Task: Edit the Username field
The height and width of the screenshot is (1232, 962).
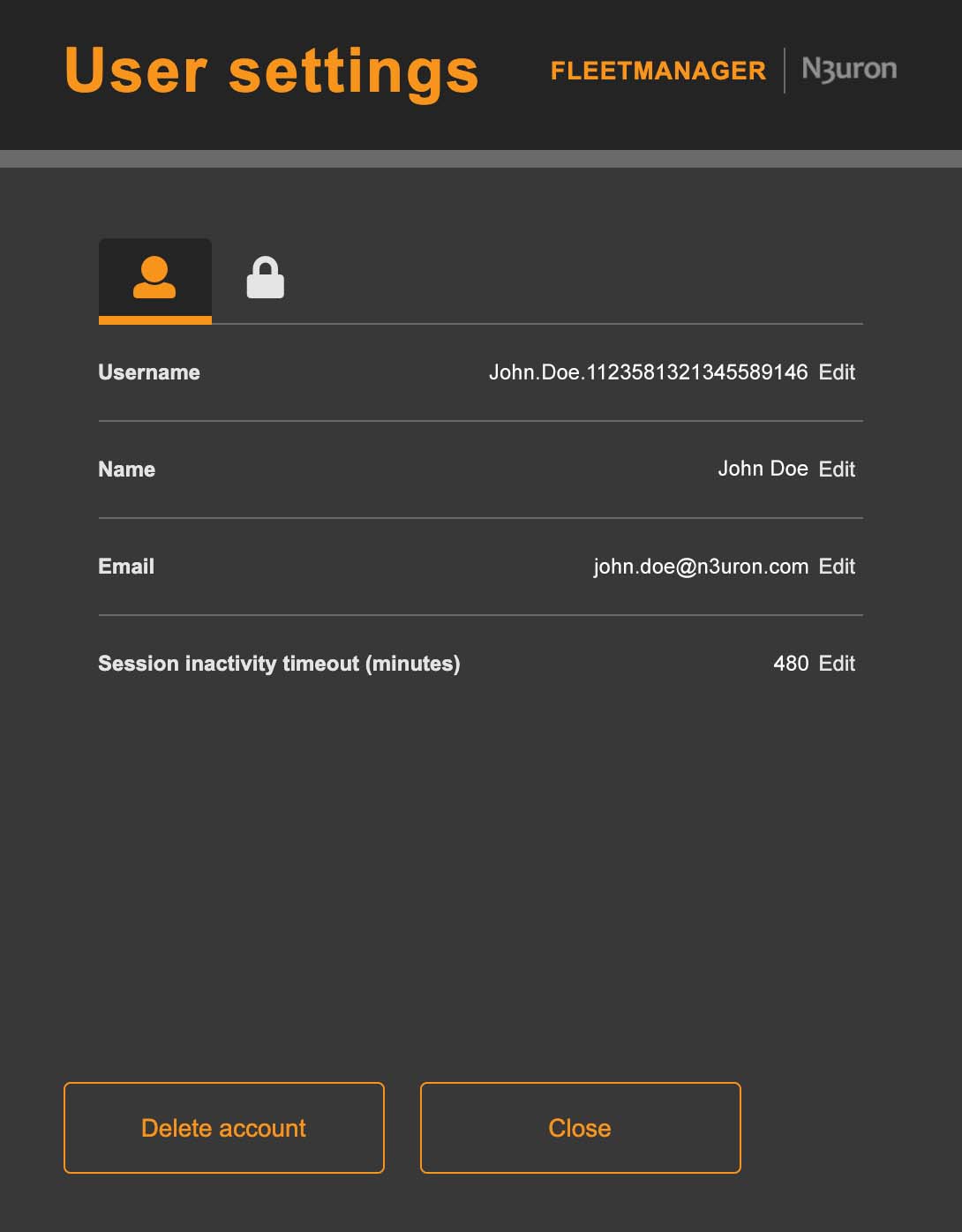Action: (x=837, y=372)
